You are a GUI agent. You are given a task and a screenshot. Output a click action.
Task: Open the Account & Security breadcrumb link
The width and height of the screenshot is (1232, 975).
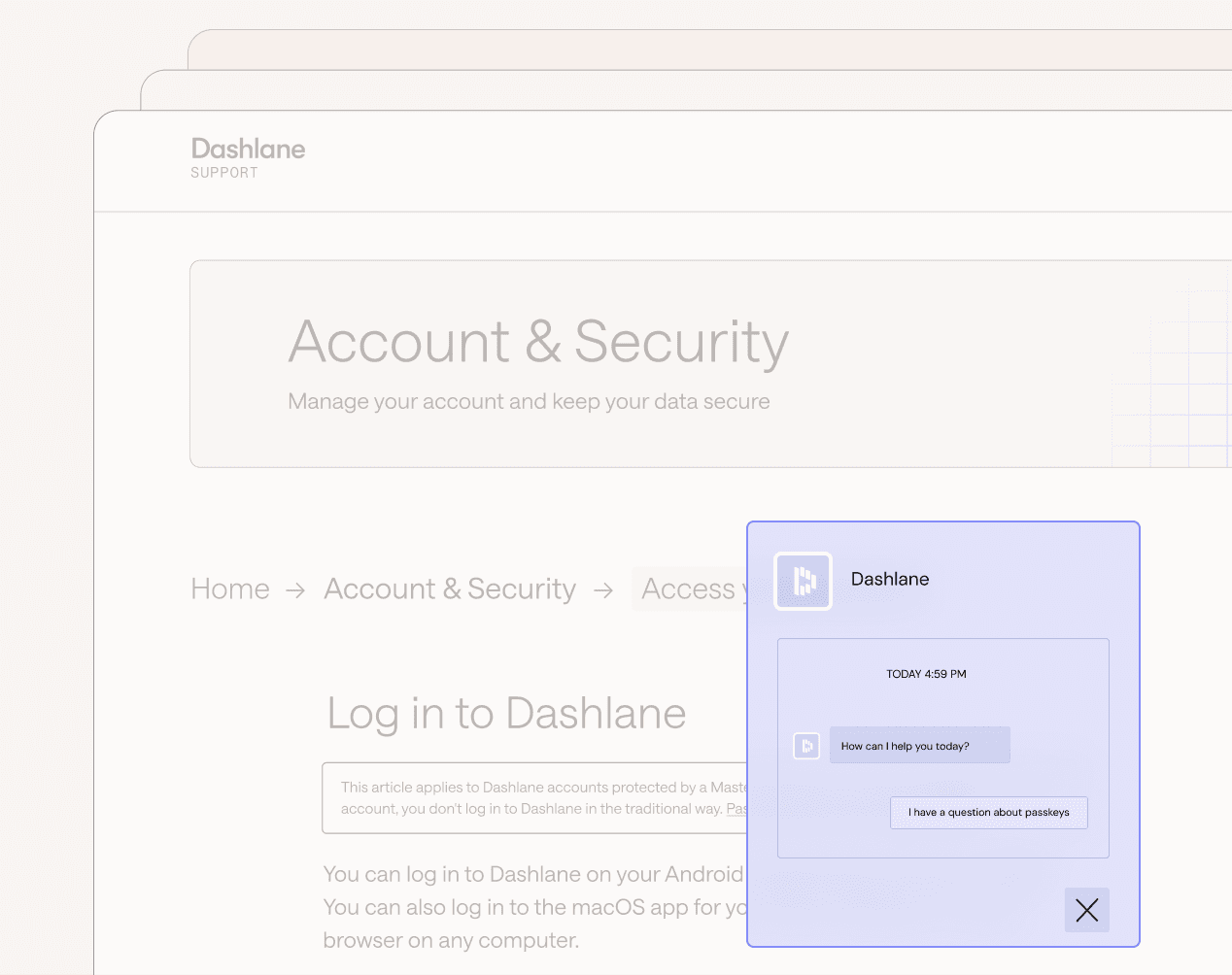tap(450, 588)
